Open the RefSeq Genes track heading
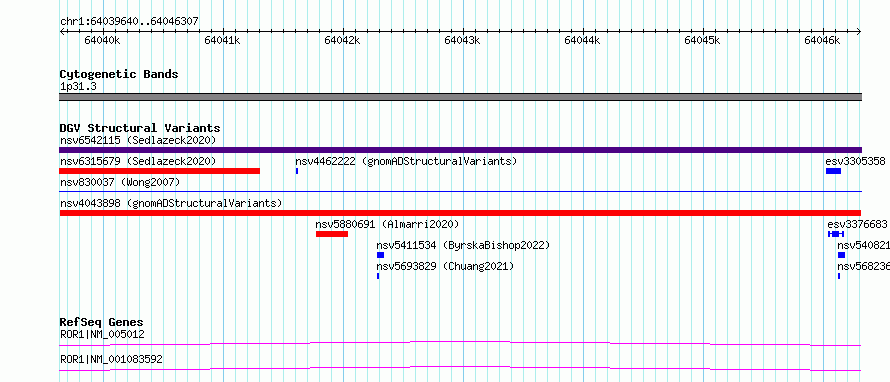Screen dimensions: 890x382 coord(101,323)
